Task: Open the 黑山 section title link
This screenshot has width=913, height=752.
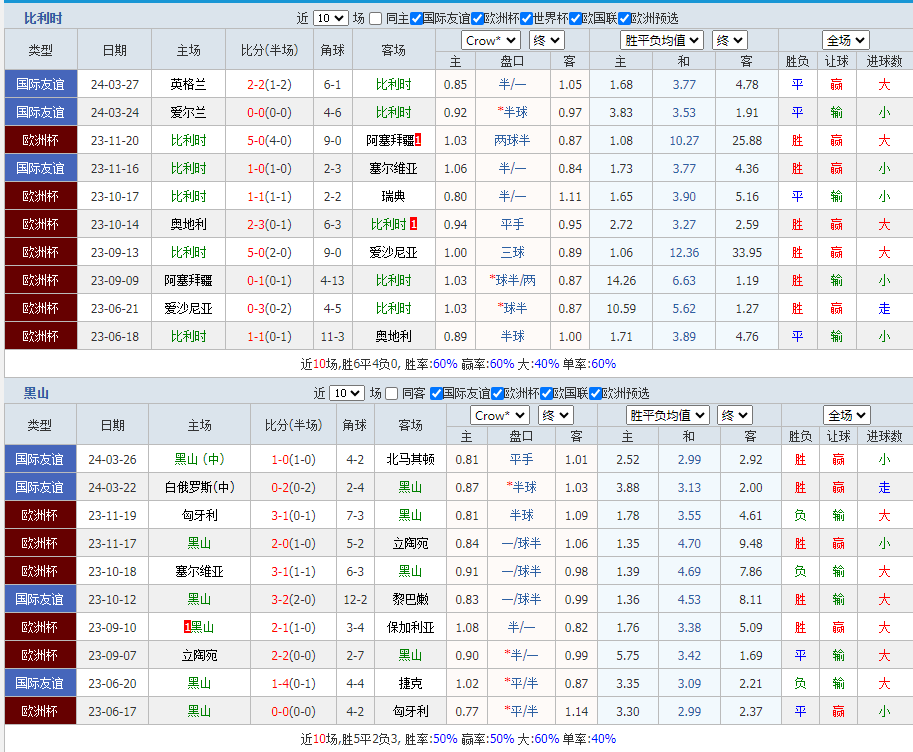Action: pyautogui.click(x=37, y=393)
